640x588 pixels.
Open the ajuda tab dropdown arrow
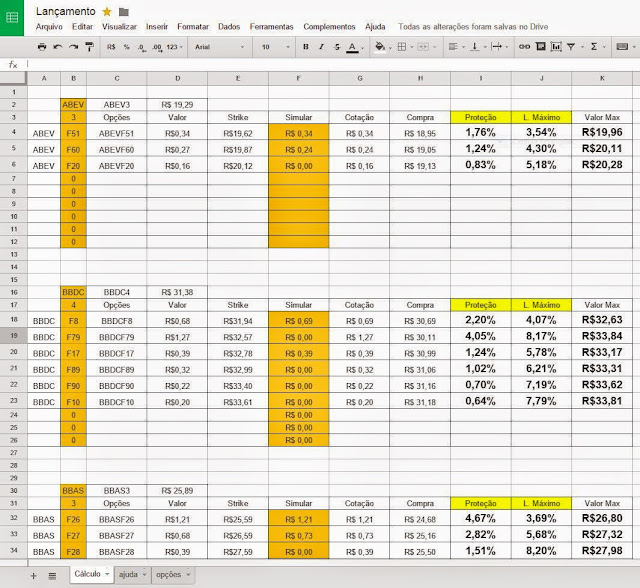click(x=144, y=575)
